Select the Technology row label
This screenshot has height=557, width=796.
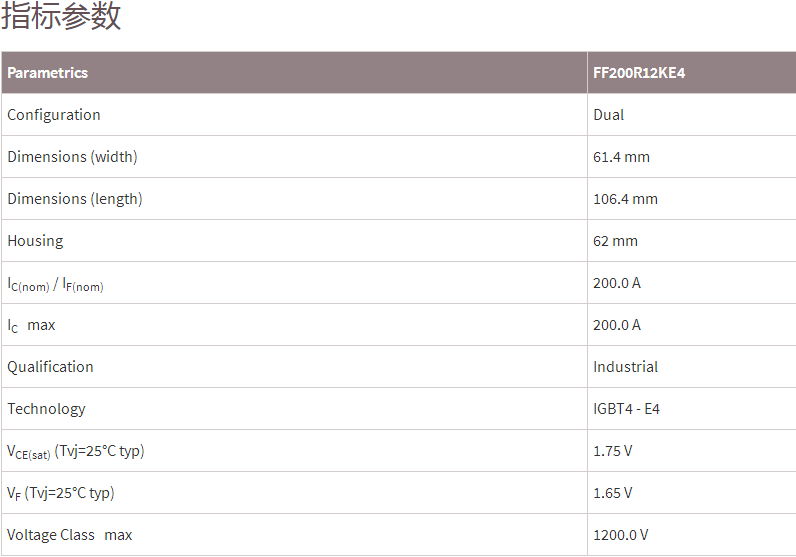click(46, 409)
